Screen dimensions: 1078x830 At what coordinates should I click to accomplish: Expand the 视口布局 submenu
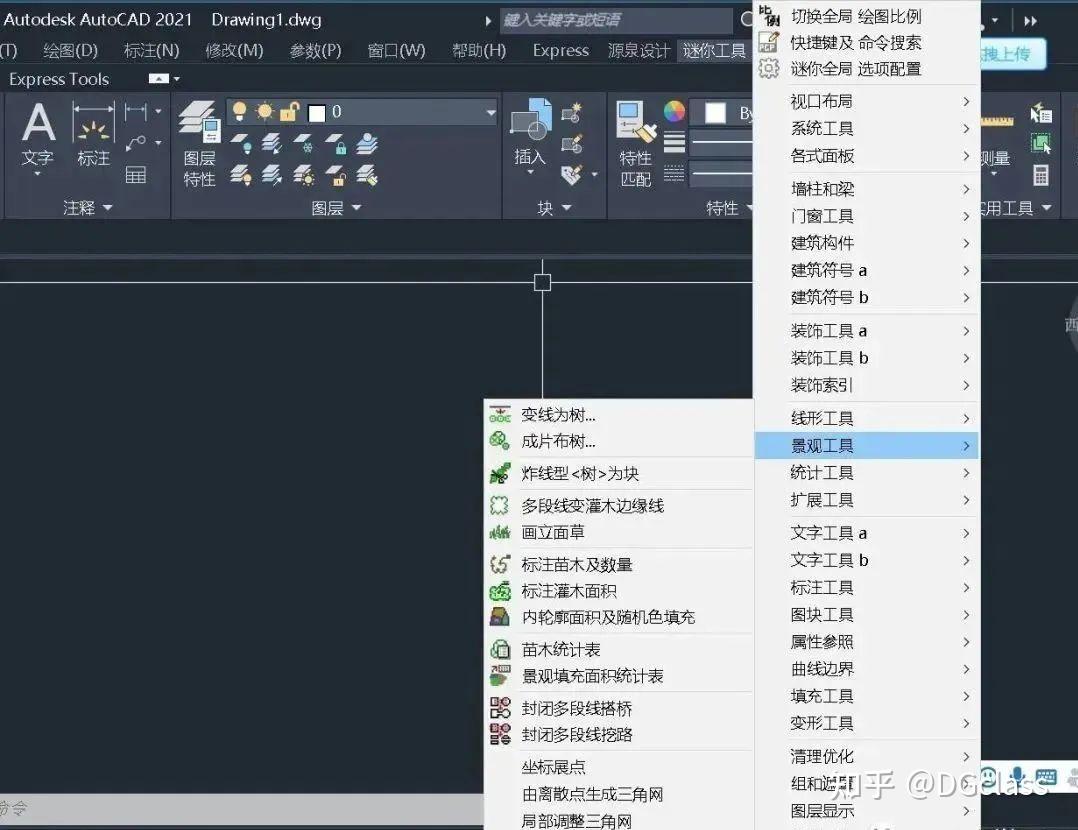866,101
